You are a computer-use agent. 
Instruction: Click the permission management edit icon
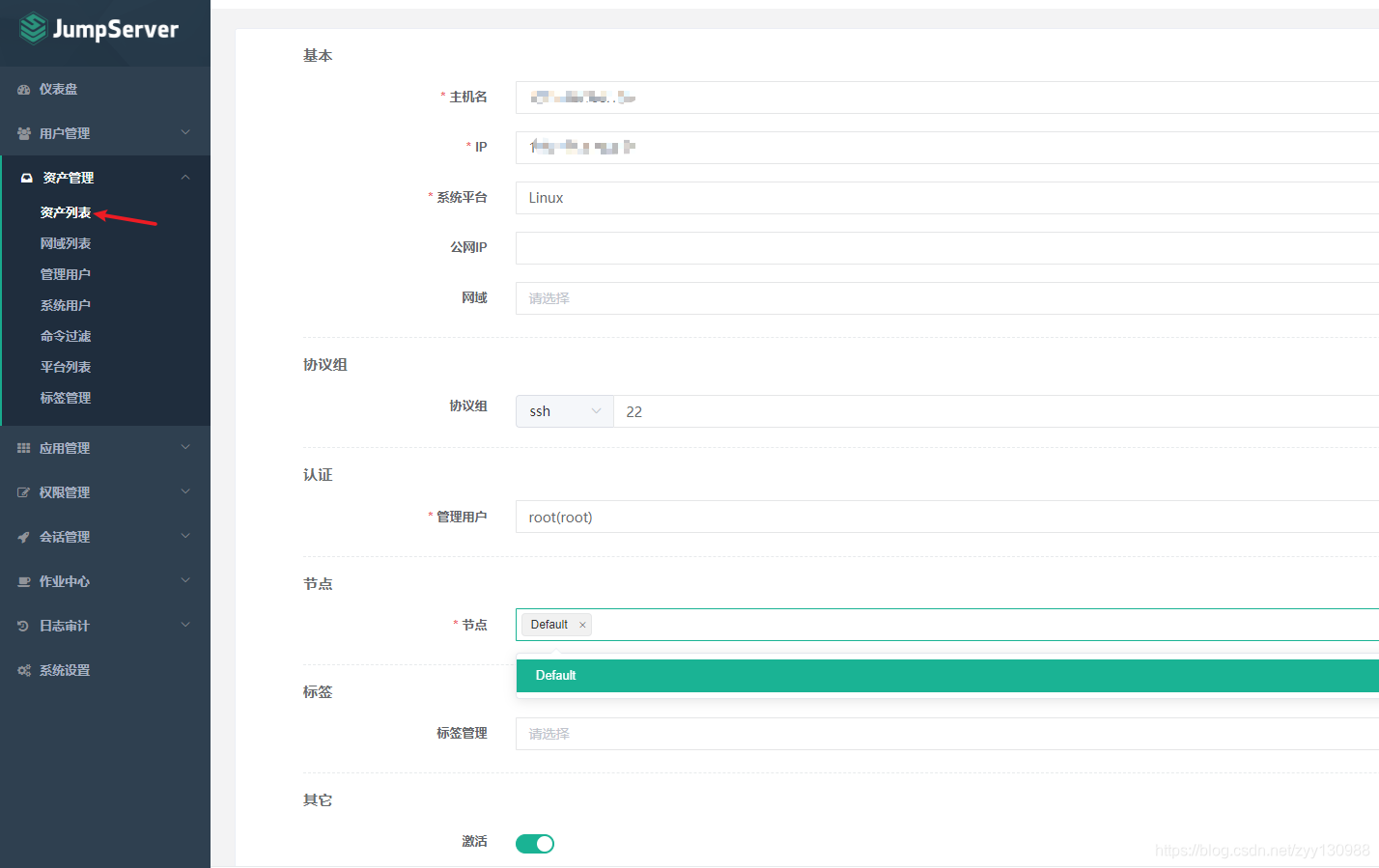(24, 493)
